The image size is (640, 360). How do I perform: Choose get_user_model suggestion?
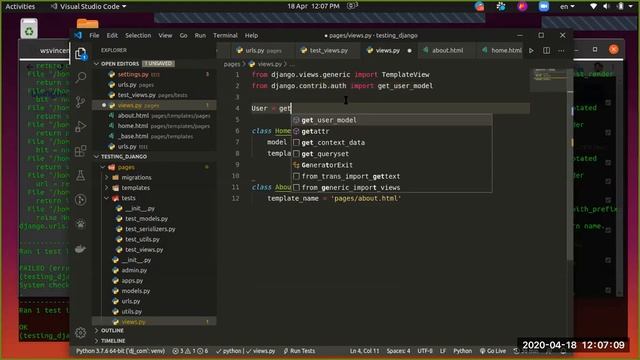coord(391,120)
